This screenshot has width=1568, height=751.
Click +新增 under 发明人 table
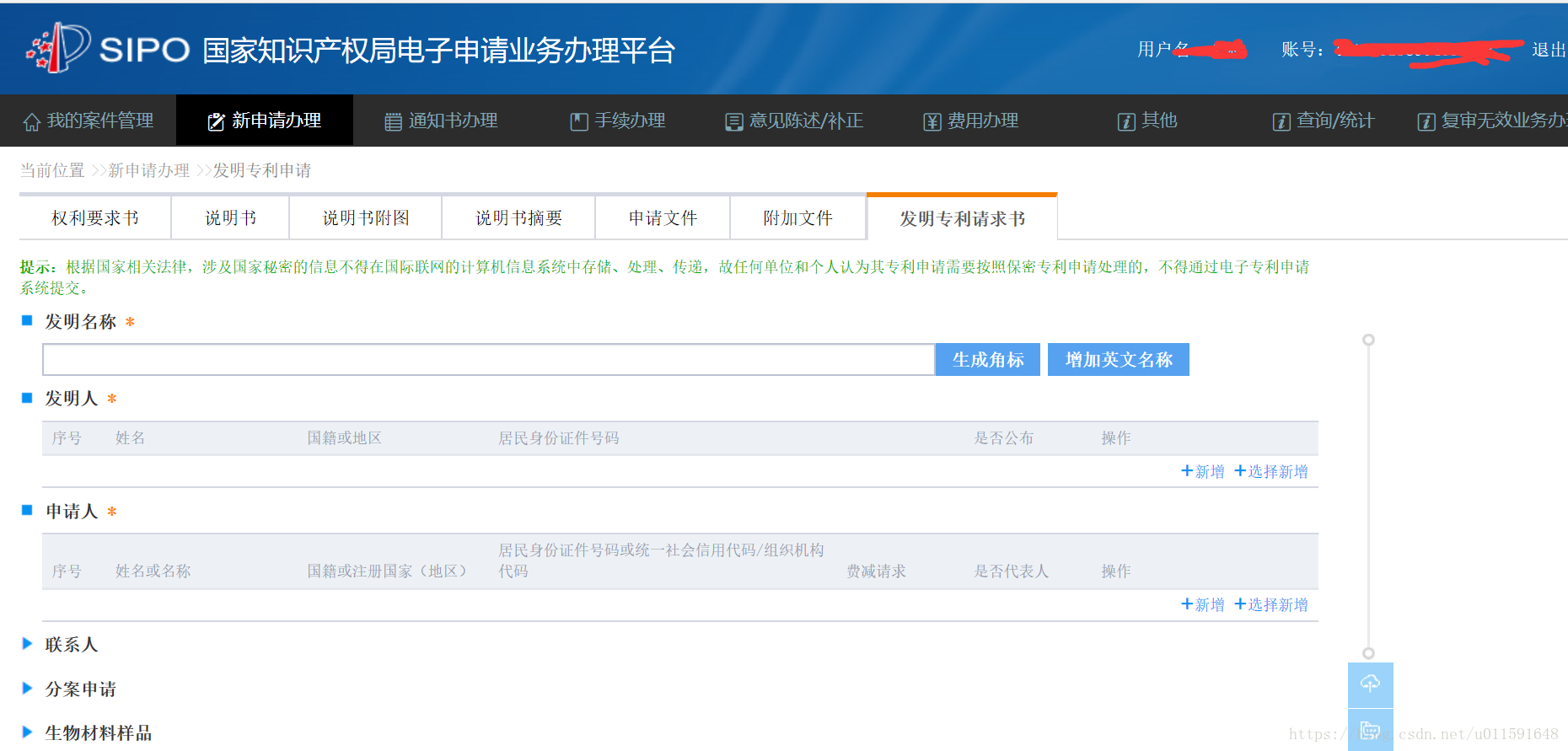[x=1203, y=471]
